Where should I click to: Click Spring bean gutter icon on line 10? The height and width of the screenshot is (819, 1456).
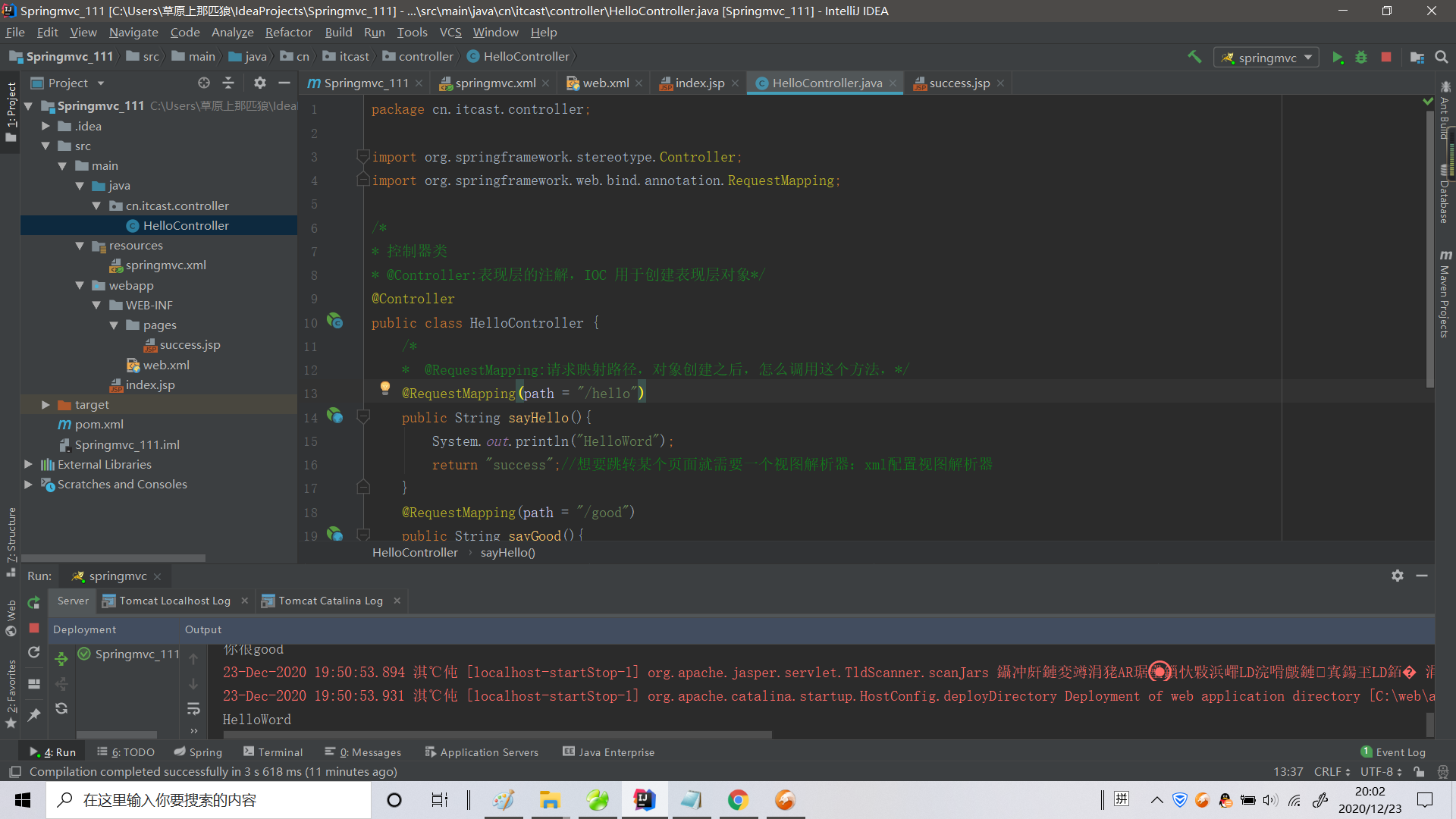pyautogui.click(x=334, y=321)
